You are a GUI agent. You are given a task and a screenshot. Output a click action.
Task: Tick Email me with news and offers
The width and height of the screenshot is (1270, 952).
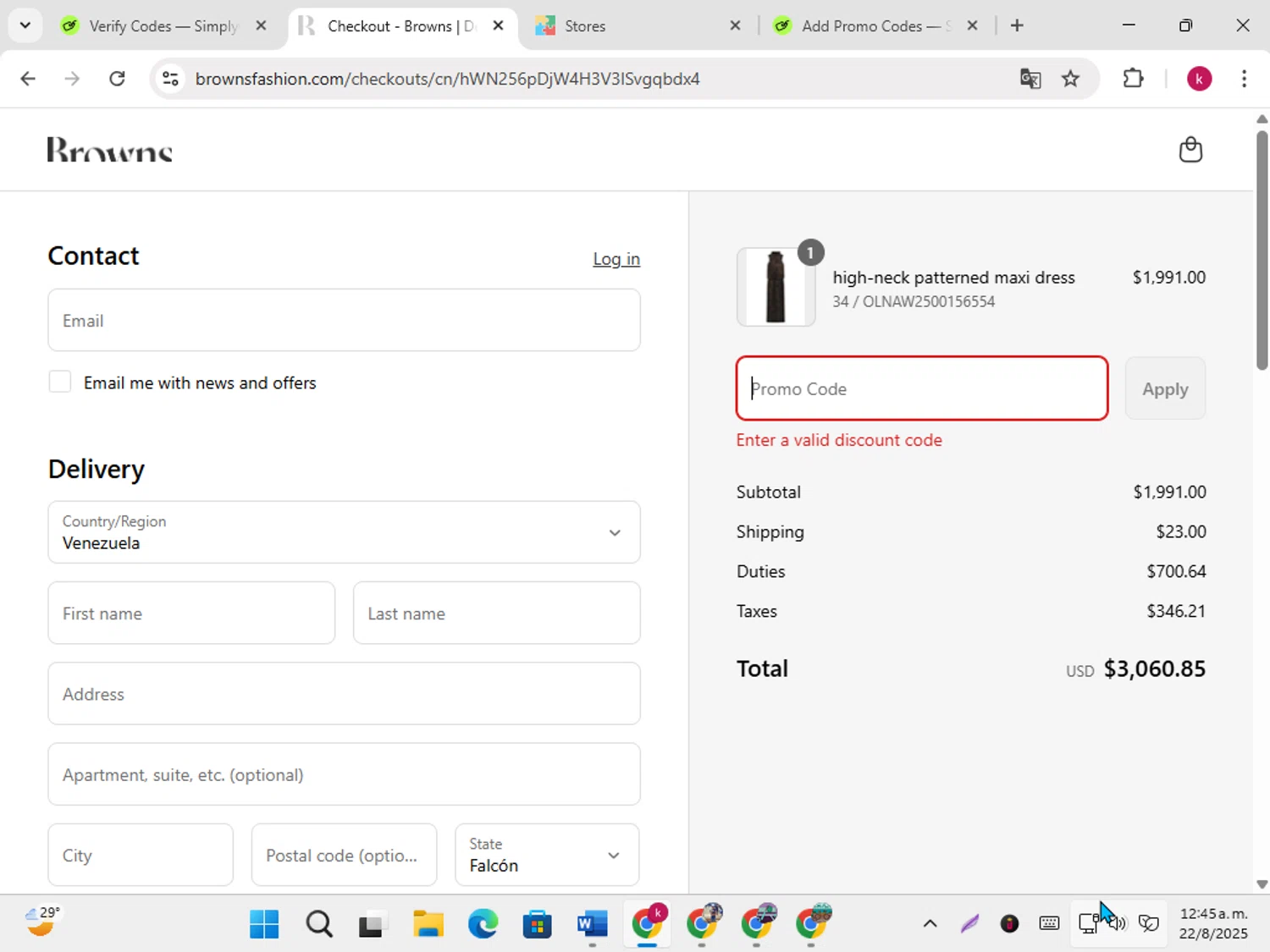coord(60,382)
